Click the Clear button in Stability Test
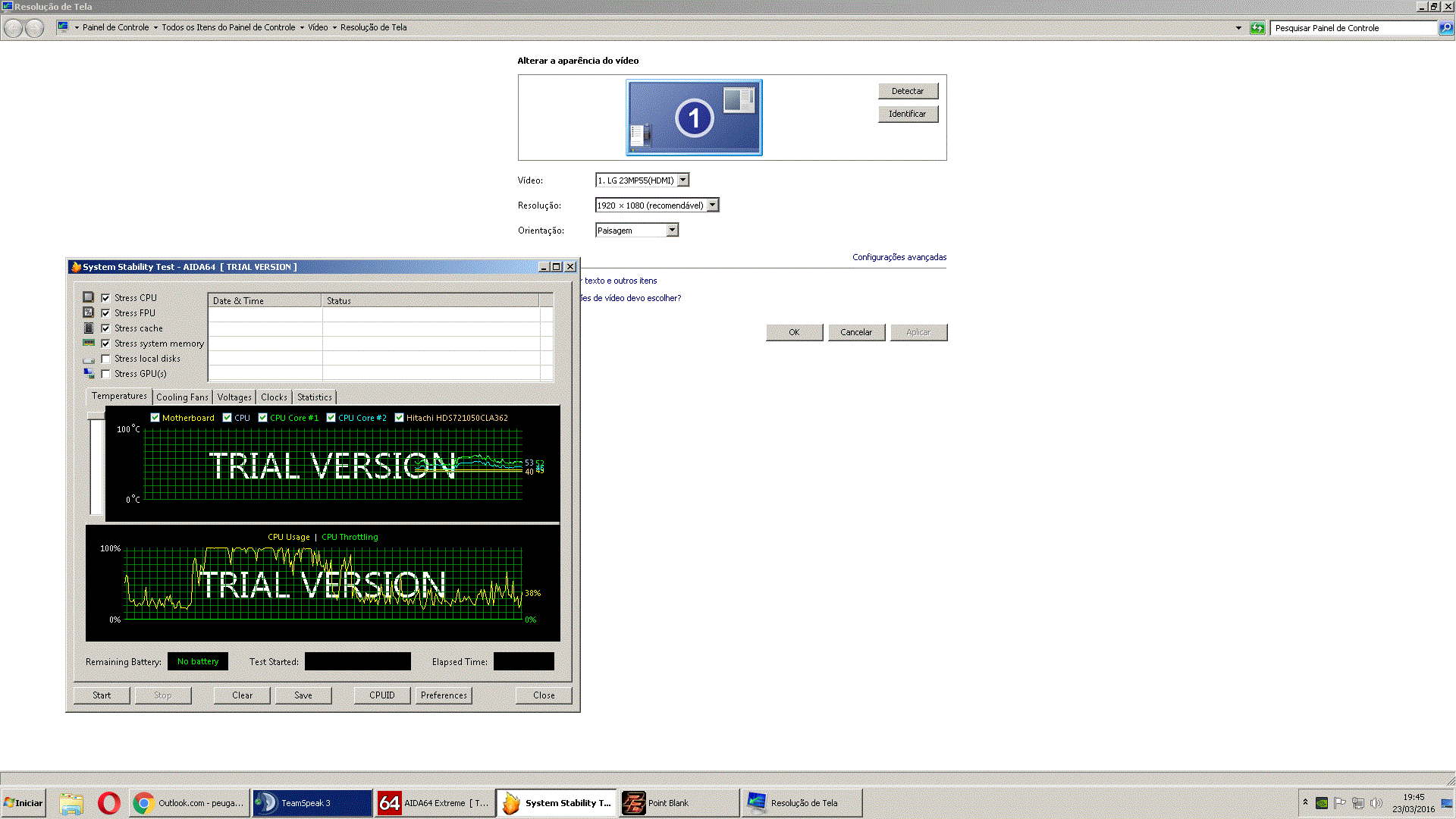This screenshot has height=819, width=1456. [x=242, y=695]
